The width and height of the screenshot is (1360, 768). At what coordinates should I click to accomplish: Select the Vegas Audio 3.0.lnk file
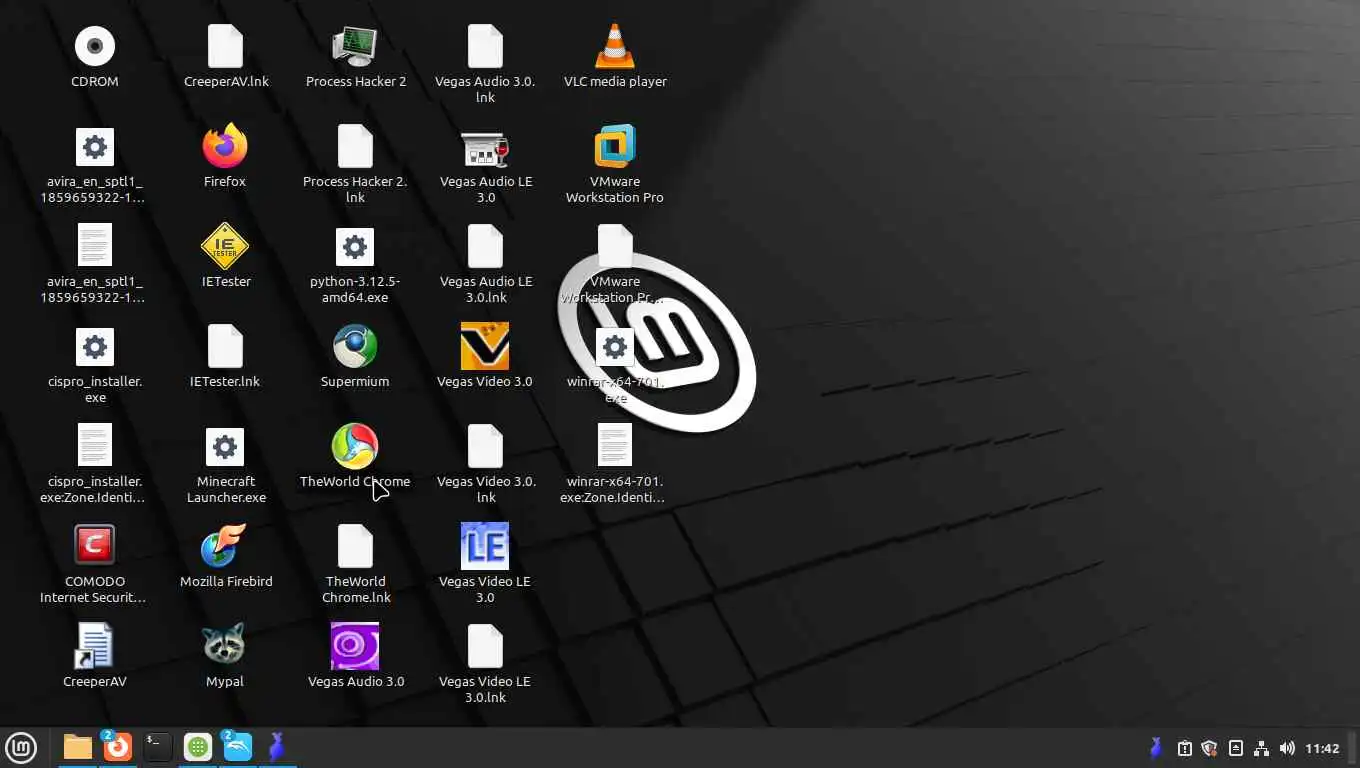click(x=485, y=46)
